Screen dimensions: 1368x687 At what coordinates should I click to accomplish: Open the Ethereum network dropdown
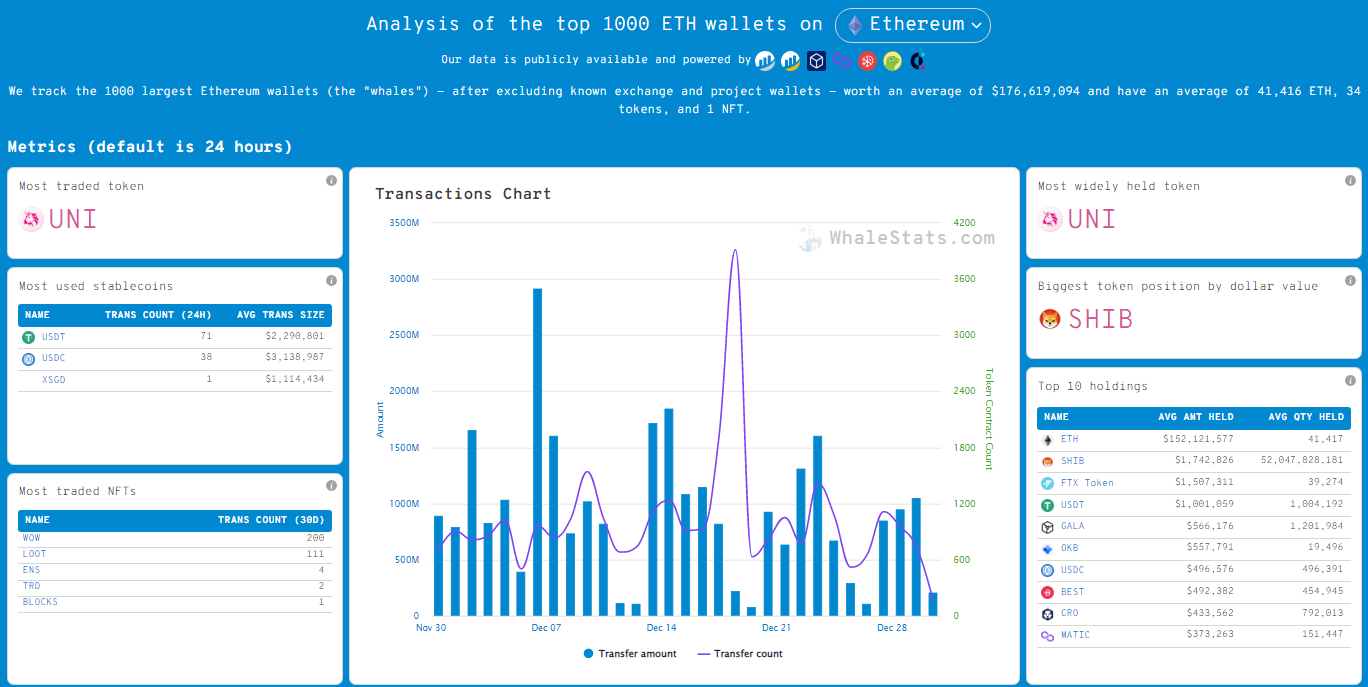913,25
